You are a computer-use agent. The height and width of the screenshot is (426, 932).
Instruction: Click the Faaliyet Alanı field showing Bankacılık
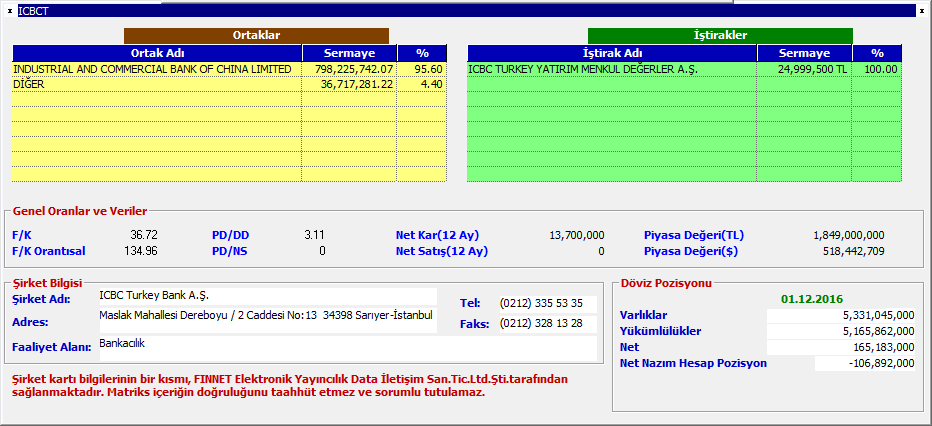[x=348, y=348]
